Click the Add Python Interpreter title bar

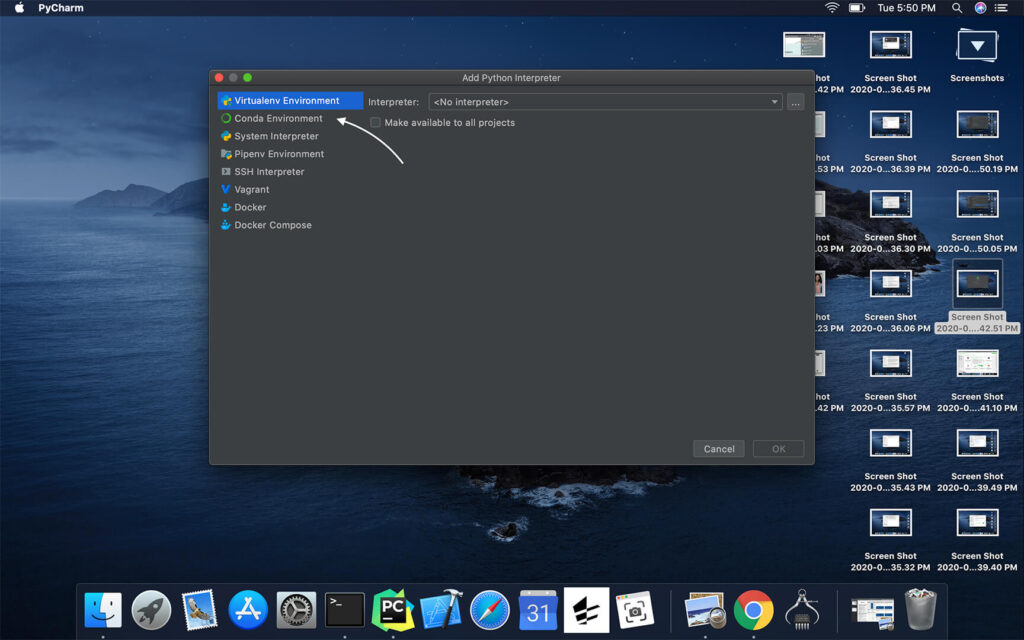(511, 78)
